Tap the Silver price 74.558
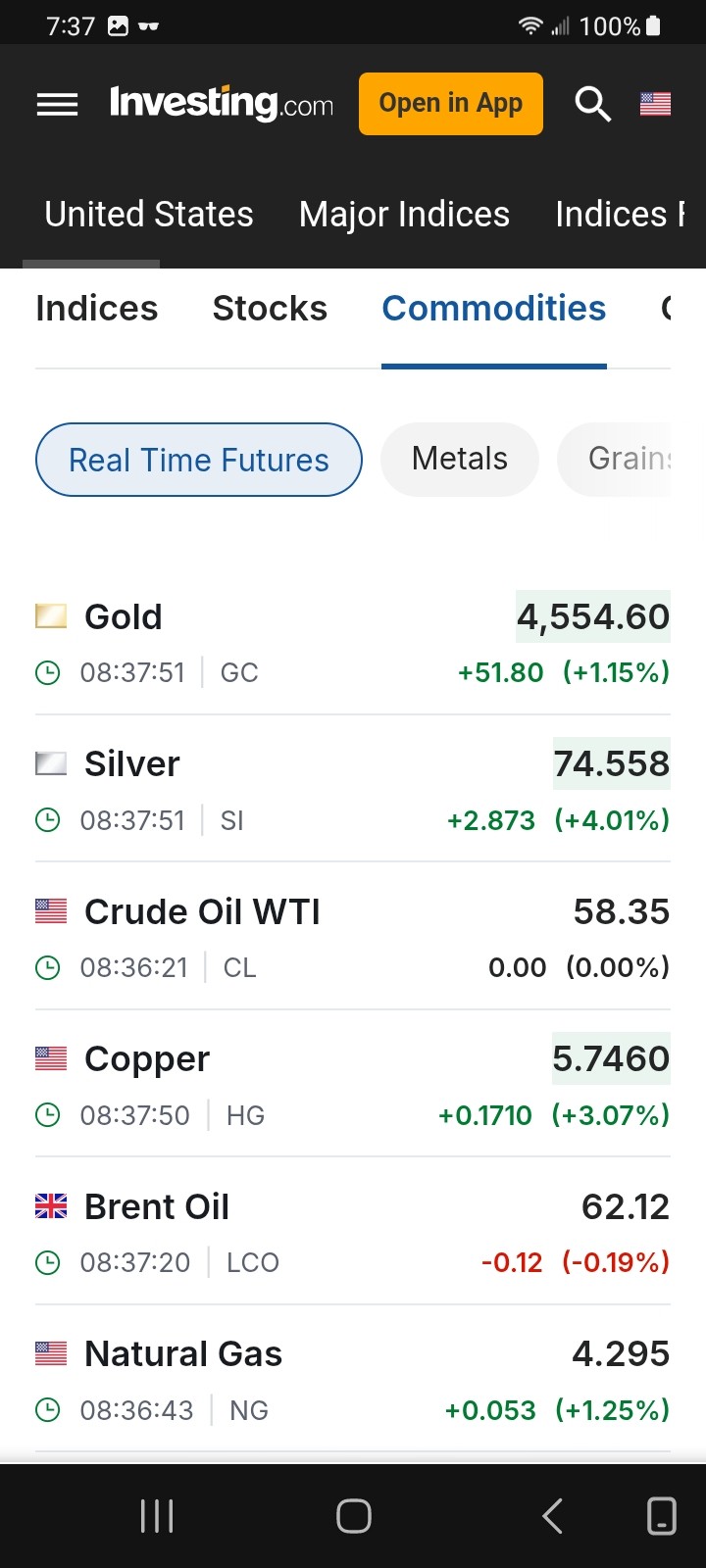The height and width of the screenshot is (1568, 706). (x=611, y=763)
